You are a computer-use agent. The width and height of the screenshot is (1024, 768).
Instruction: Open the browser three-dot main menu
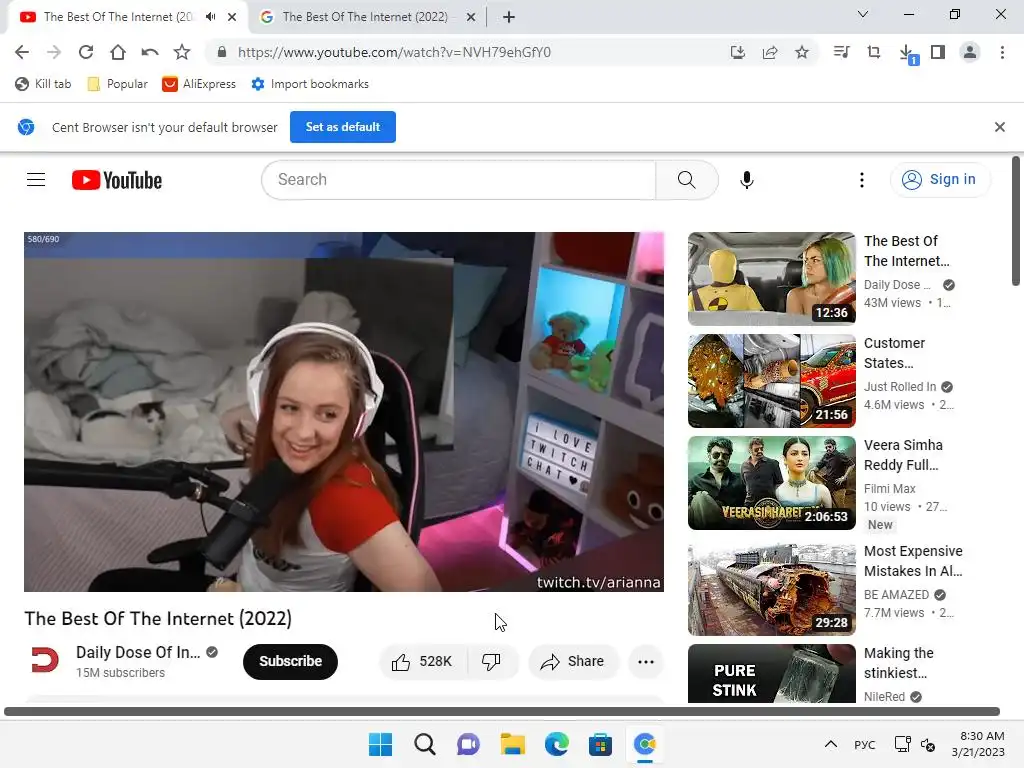pos(1002,52)
